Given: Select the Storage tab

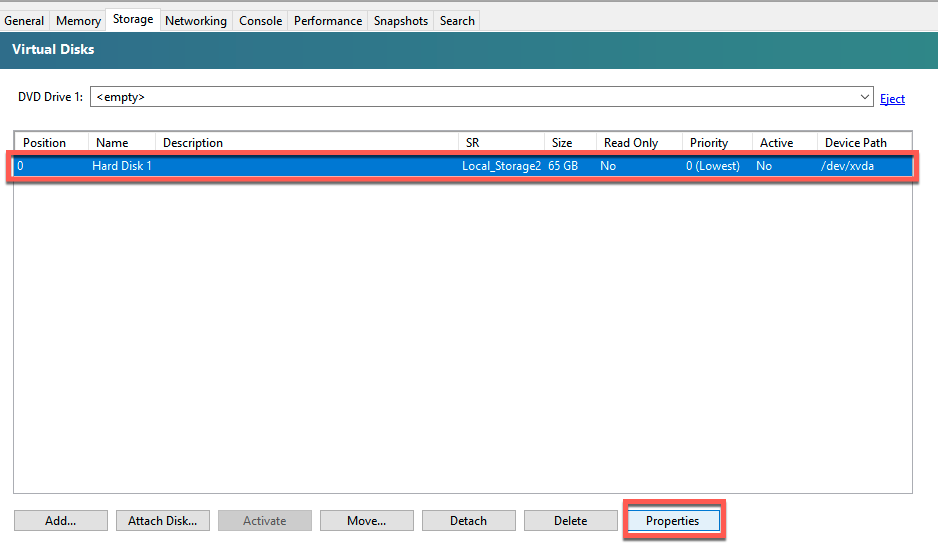Looking at the screenshot, I should (x=133, y=19).
